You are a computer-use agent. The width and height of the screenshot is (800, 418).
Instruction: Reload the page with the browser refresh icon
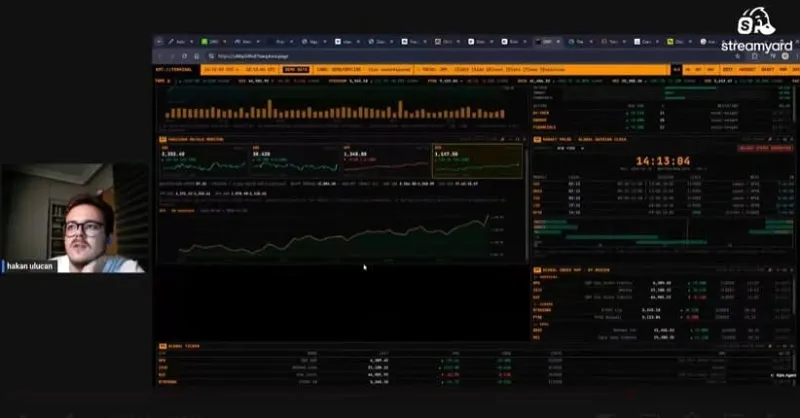tap(184, 56)
